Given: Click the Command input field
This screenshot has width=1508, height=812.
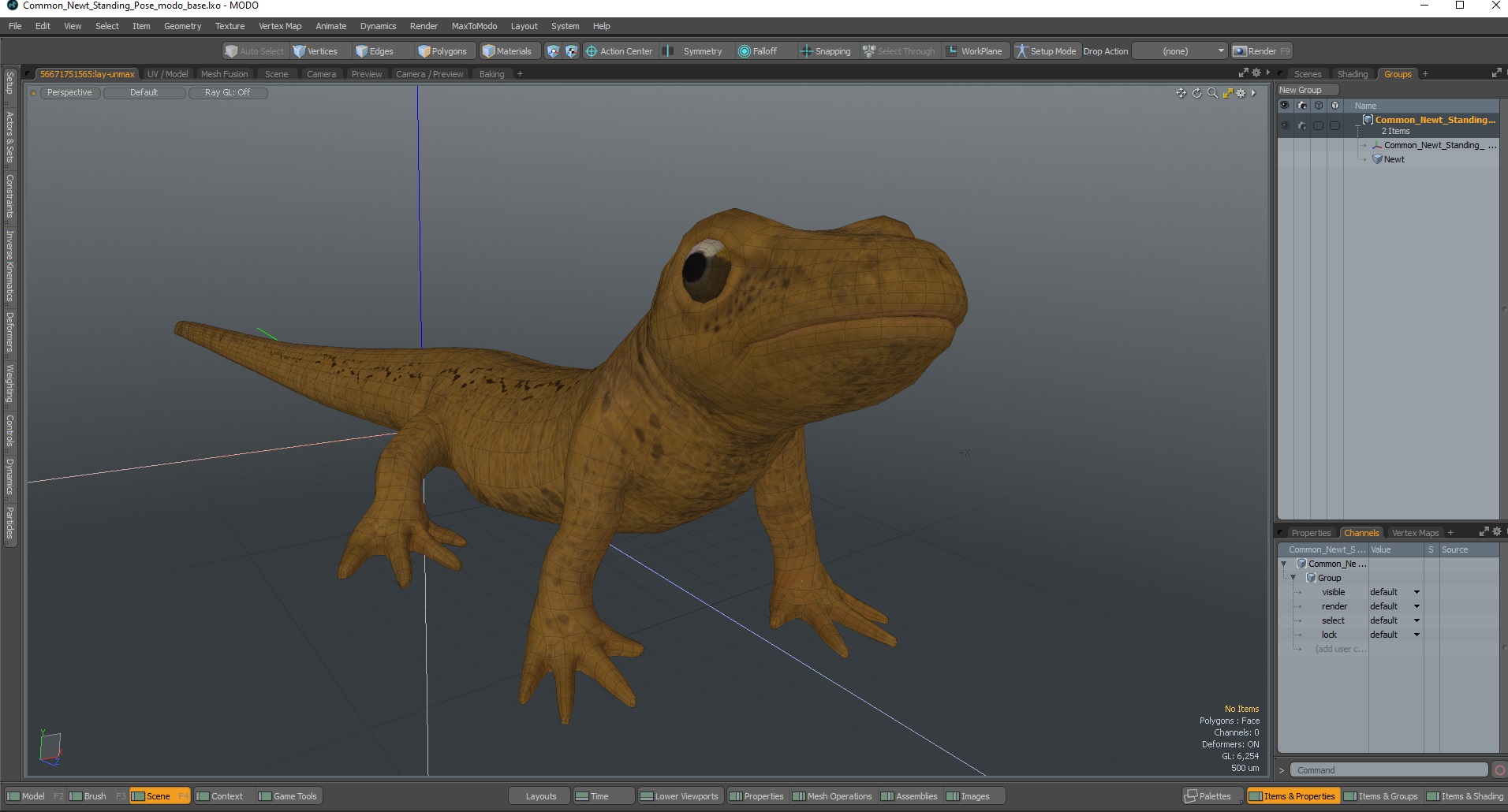Looking at the screenshot, I should [1389, 770].
